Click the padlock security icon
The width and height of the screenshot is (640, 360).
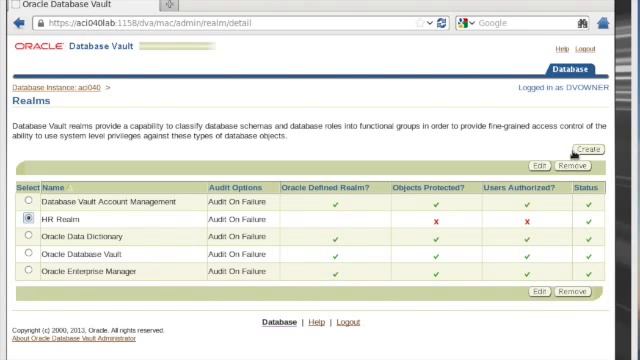point(41,23)
